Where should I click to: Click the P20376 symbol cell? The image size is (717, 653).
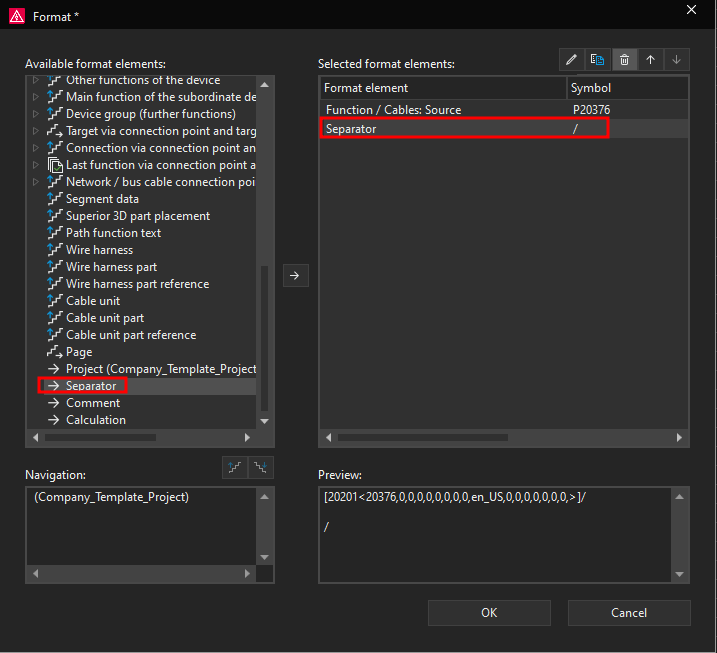point(591,110)
